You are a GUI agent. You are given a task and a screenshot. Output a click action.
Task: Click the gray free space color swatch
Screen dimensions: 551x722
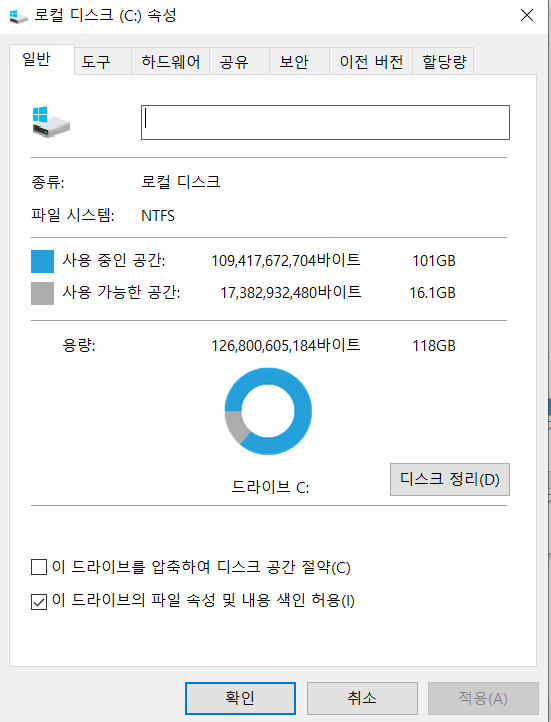tap(42, 293)
